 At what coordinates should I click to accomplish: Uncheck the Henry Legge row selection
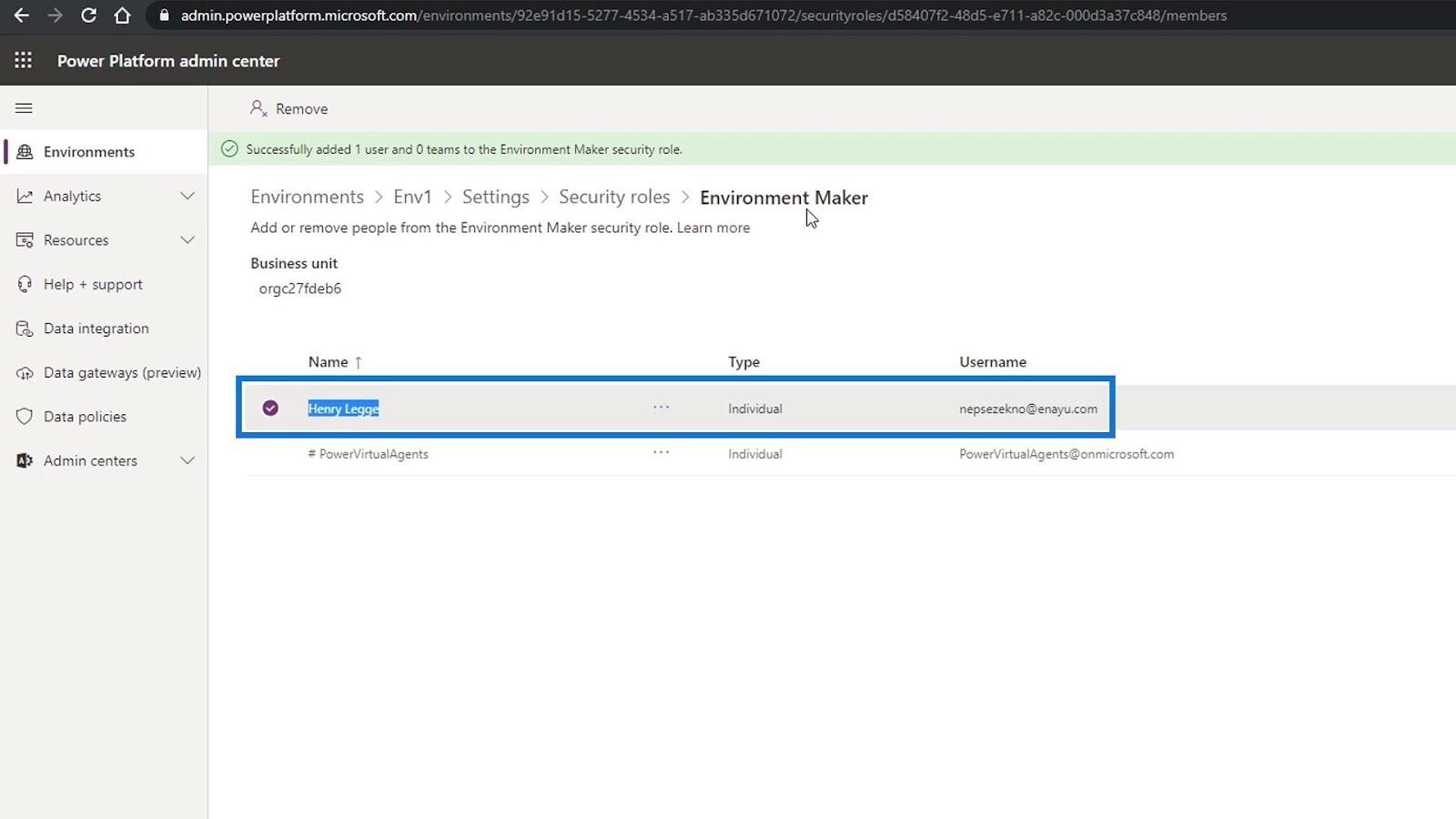point(270,408)
